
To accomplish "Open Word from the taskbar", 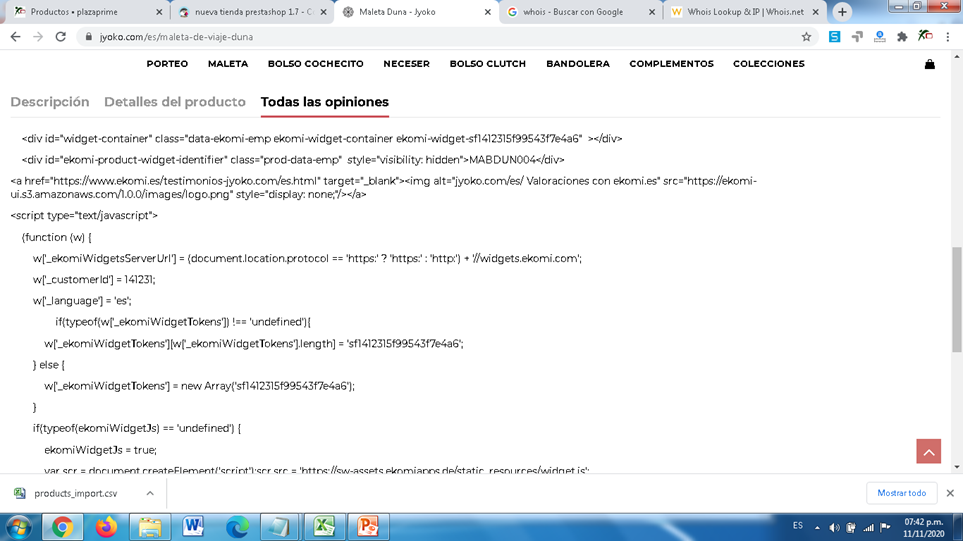I will (x=193, y=527).
